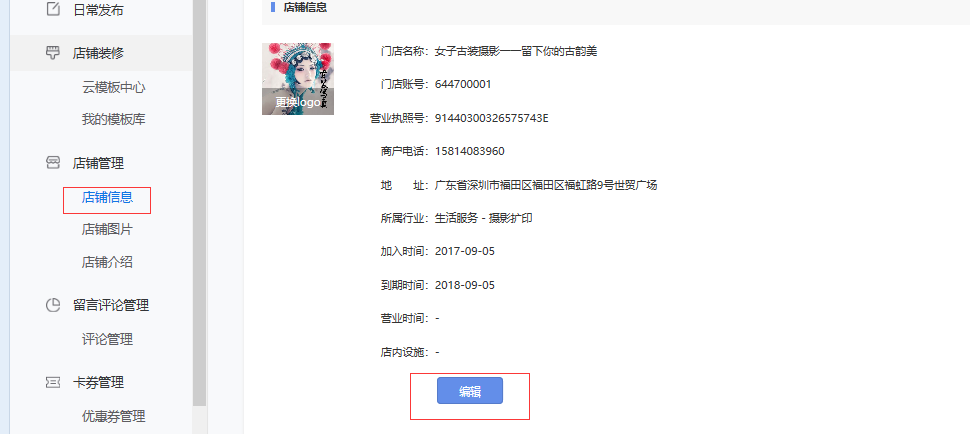The width and height of the screenshot is (970, 434).
Task: Select 店铺信息 in the sidebar
Action: coord(107,197)
